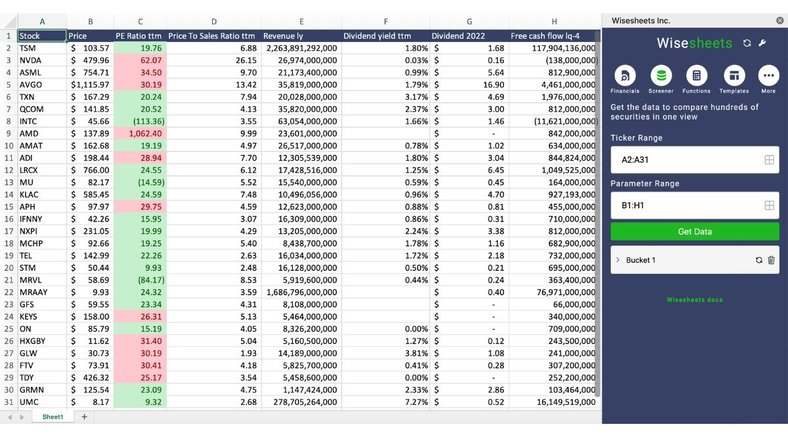Select the MRAAY ticker cell
The image size is (788, 435).
(x=42, y=292)
